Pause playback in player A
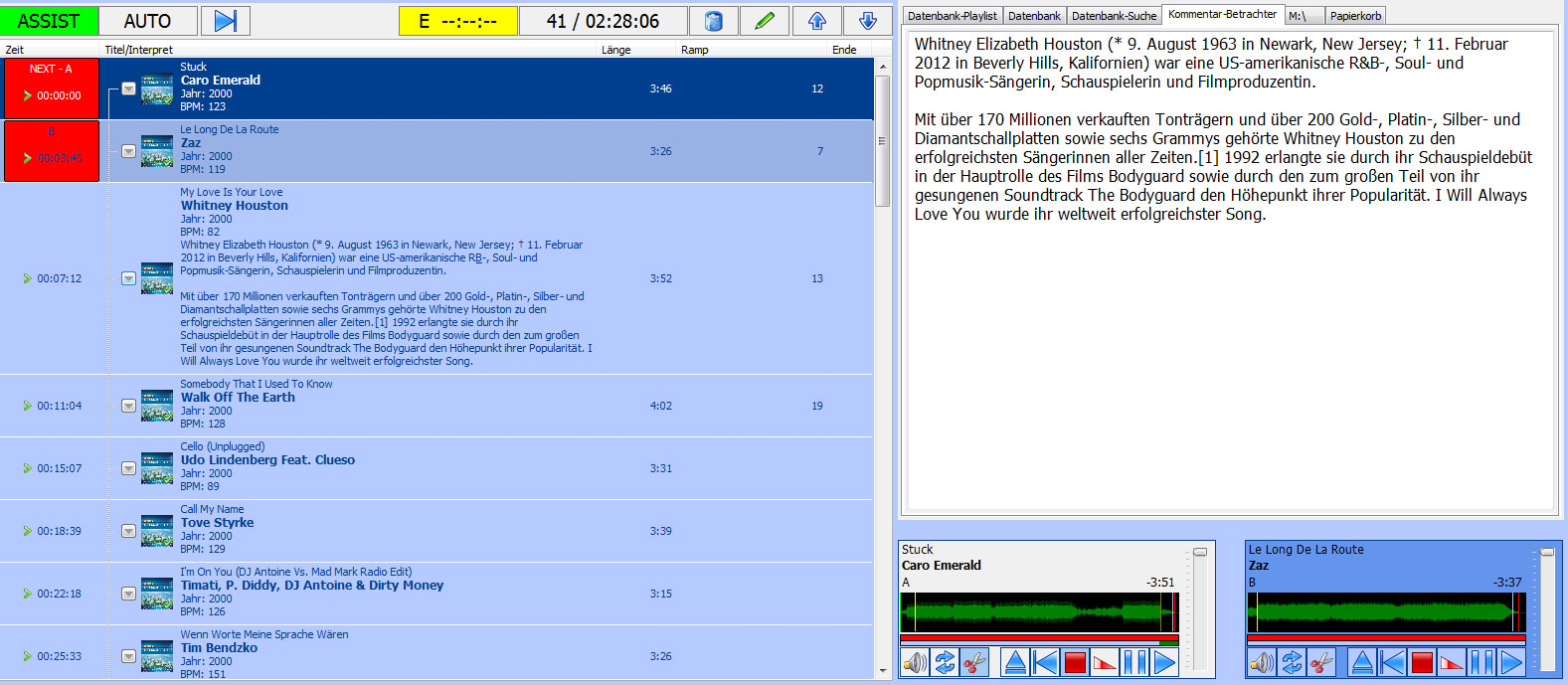The image size is (1568, 685). tap(1134, 662)
